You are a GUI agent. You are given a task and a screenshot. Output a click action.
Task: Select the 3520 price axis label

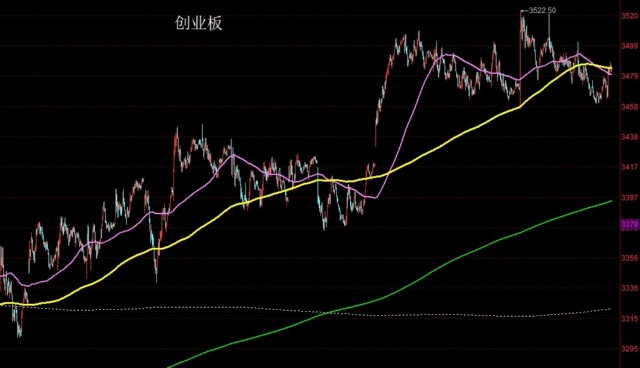click(629, 16)
